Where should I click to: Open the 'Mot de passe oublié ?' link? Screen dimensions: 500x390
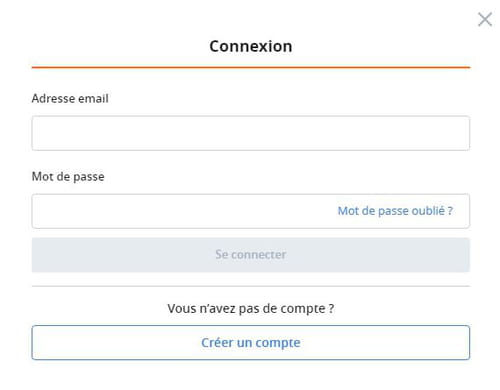tap(395, 211)
